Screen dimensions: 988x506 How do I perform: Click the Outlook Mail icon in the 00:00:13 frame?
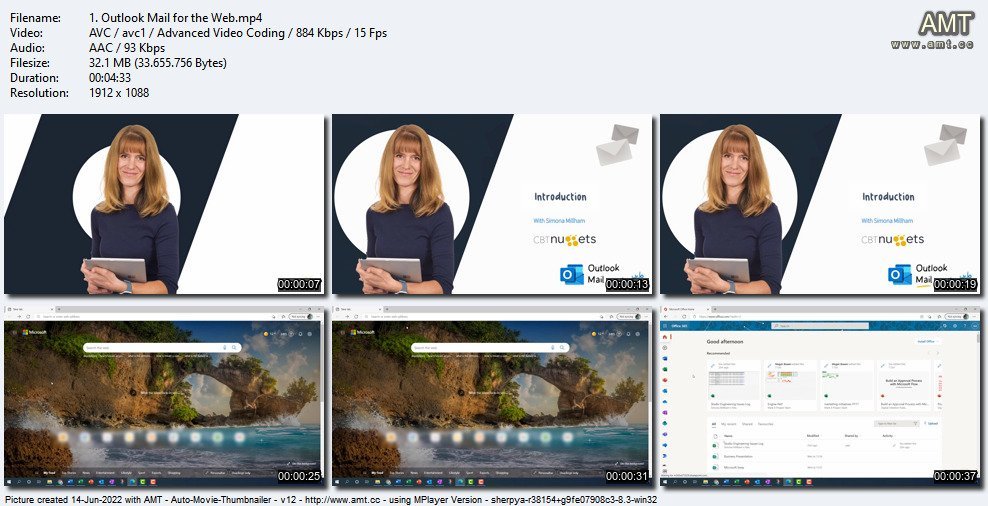click(572, 274)
